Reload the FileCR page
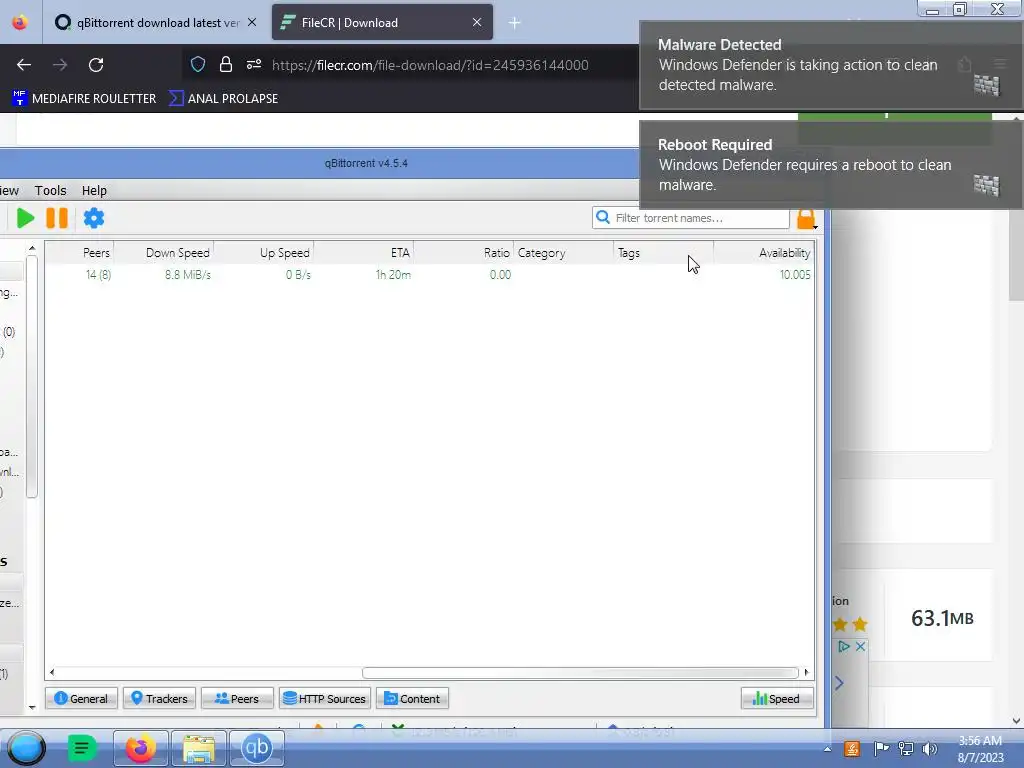This screenshot has height=768, width=1024. 96,65
